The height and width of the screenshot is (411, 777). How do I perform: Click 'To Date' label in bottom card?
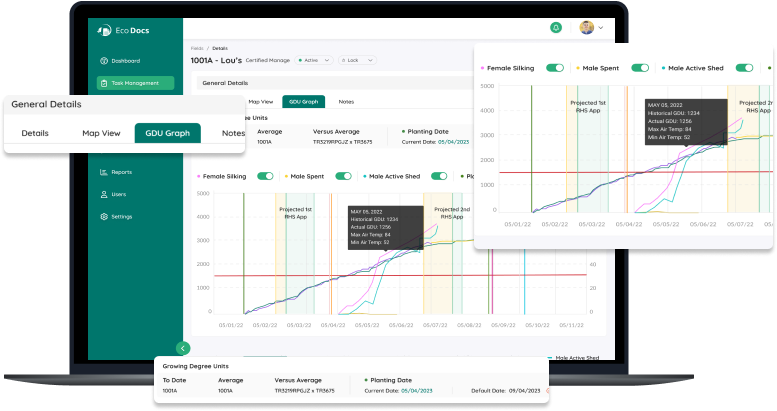pos(174,380)
